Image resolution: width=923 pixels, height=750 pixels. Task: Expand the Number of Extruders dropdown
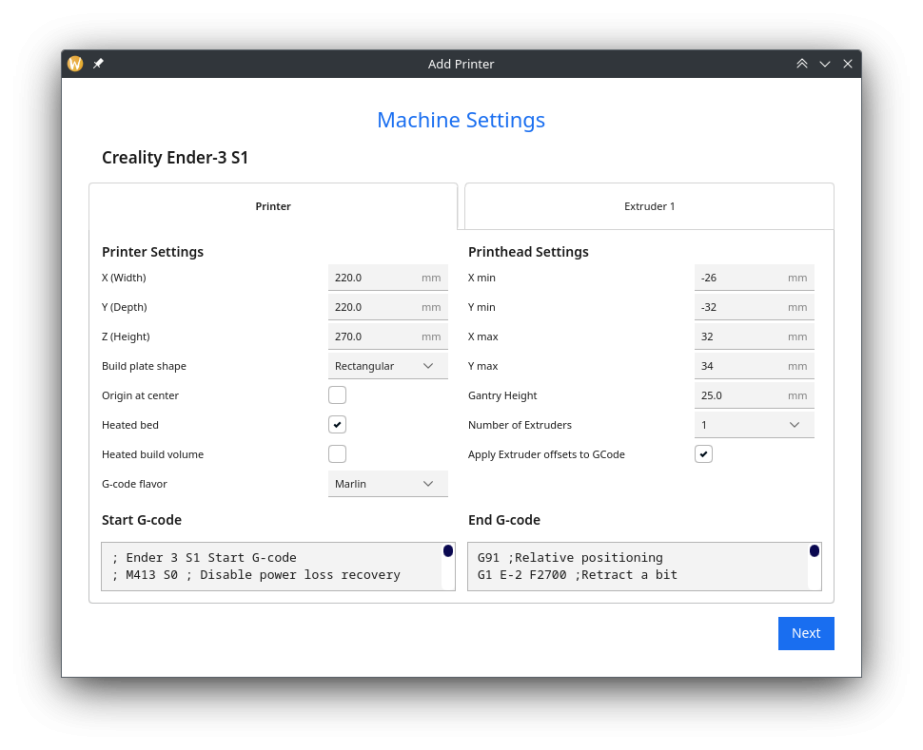pos(754,424)
